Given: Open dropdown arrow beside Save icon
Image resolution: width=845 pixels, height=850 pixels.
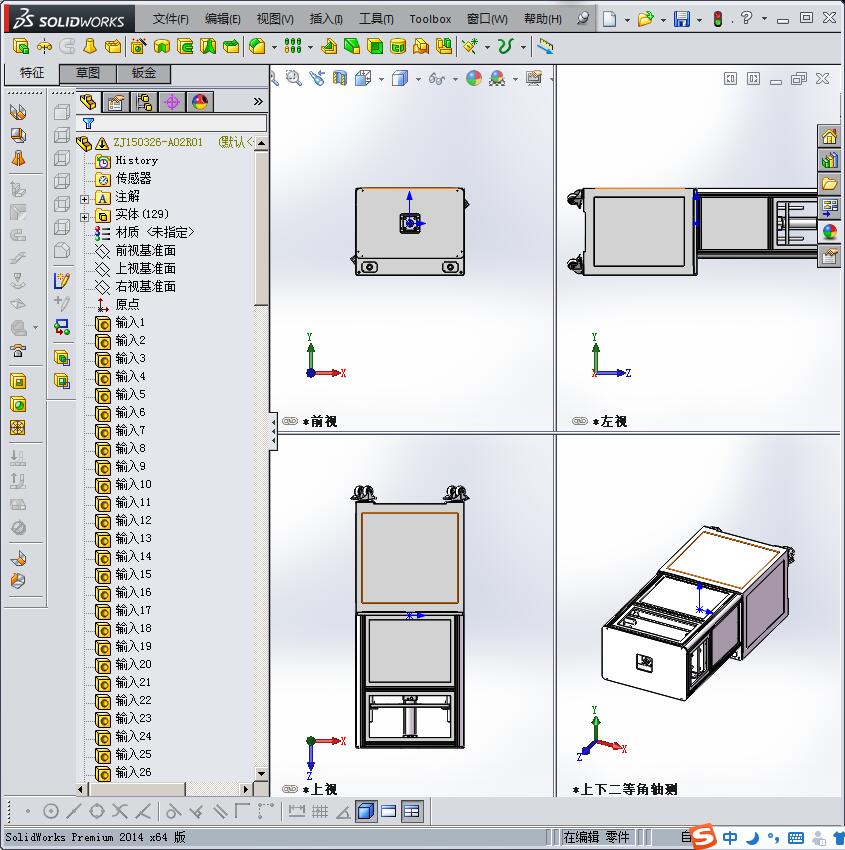Looking at the screenshot, I should coord(699,20).
